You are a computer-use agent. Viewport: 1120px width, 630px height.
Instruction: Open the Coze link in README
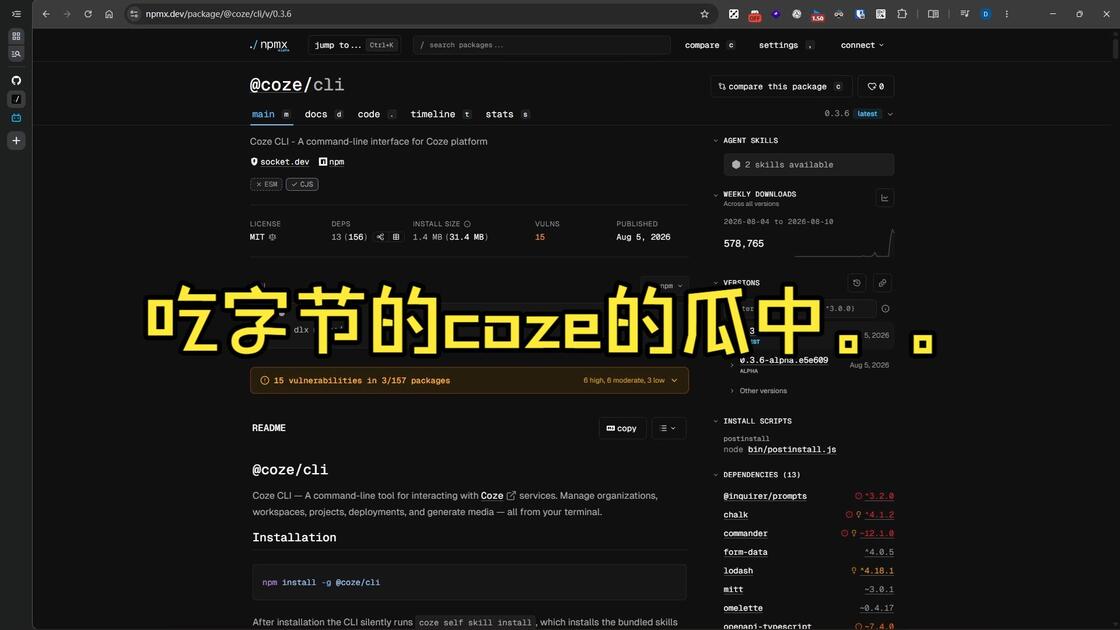tap(491, 496)
